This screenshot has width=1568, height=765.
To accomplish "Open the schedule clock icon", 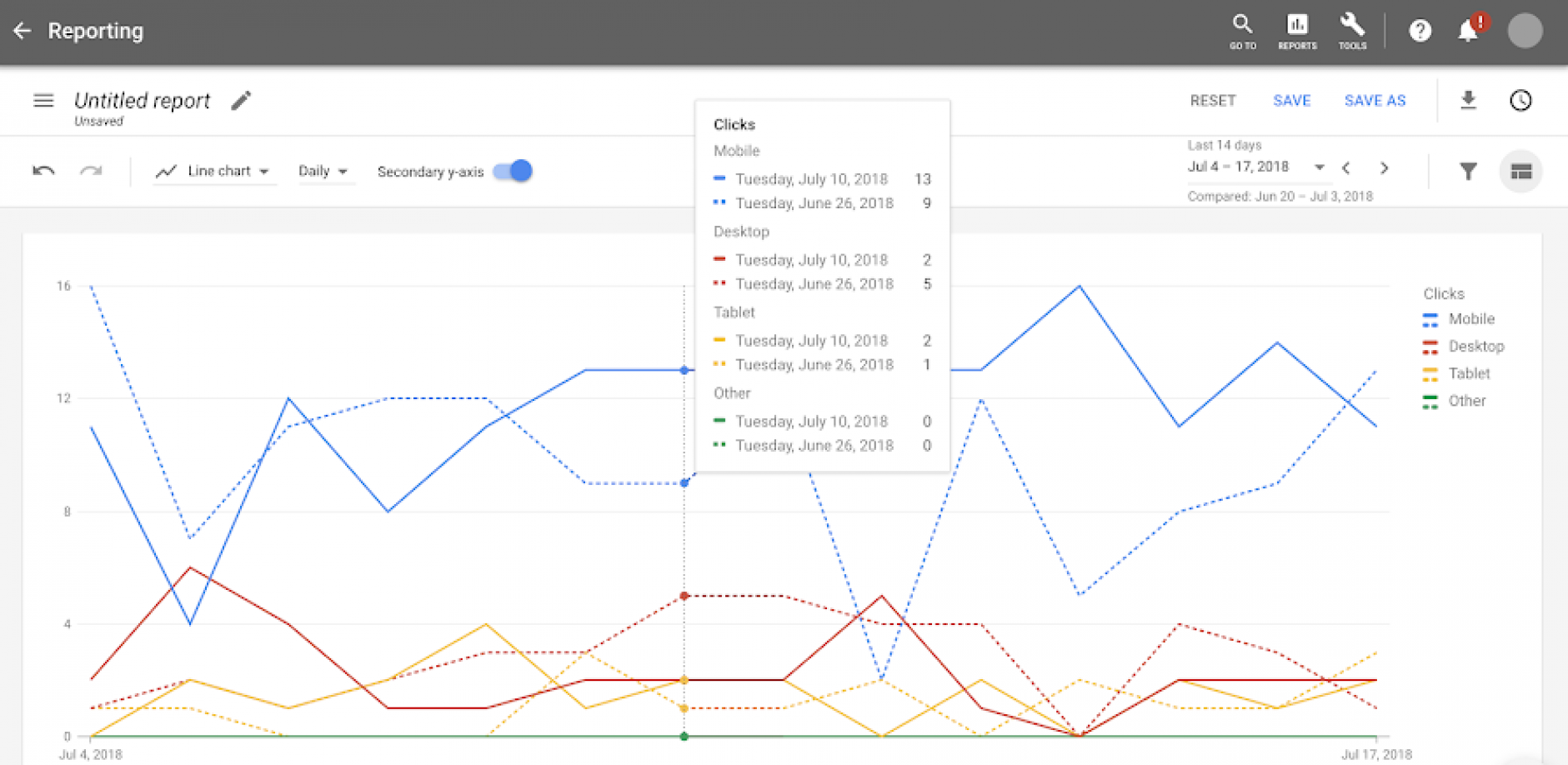I will coord(1520,101).
